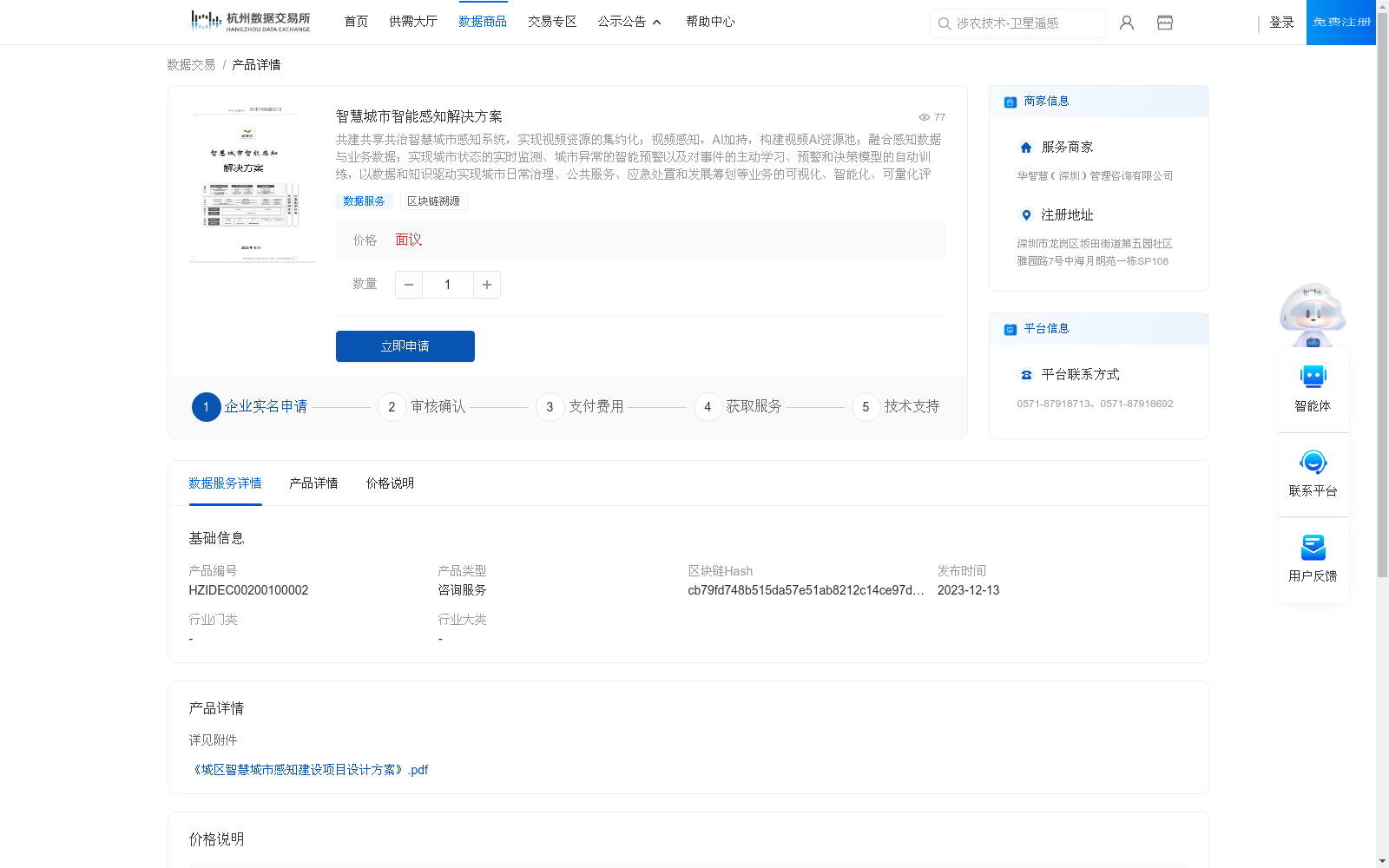The width and height of the screenshot is (1389, 868).
Task: Click the scrollbar down arrow
Action: click(1382, 861)
